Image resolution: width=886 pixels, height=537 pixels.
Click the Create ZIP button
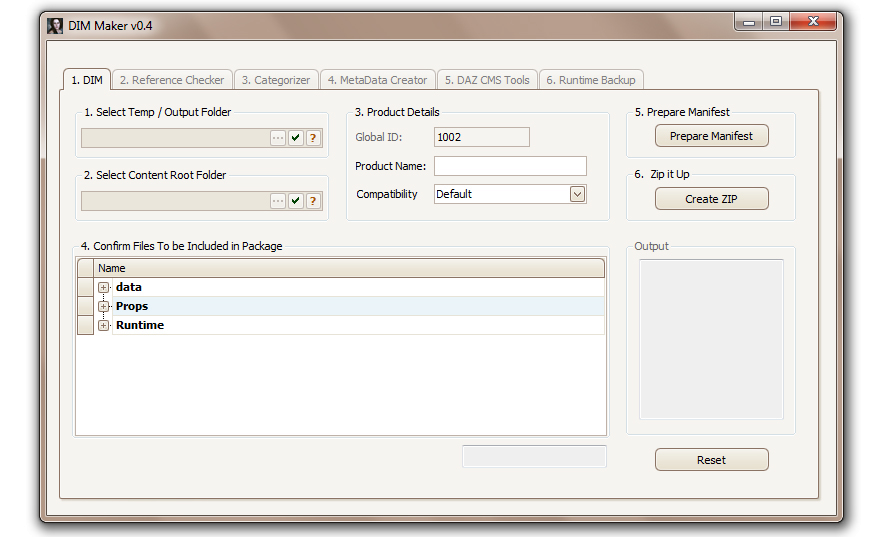pyautogui.click(x=711, y=199)
